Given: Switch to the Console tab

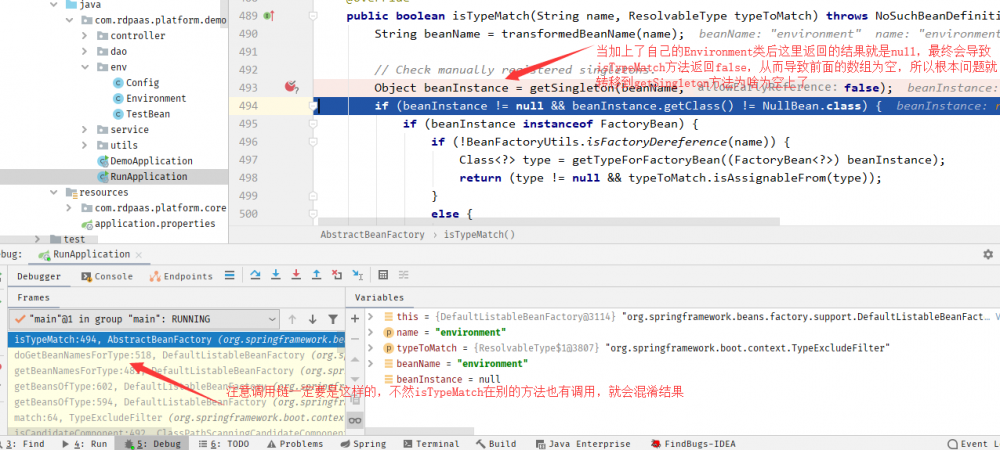Looking at the screenshot, I should click(107, 276).
